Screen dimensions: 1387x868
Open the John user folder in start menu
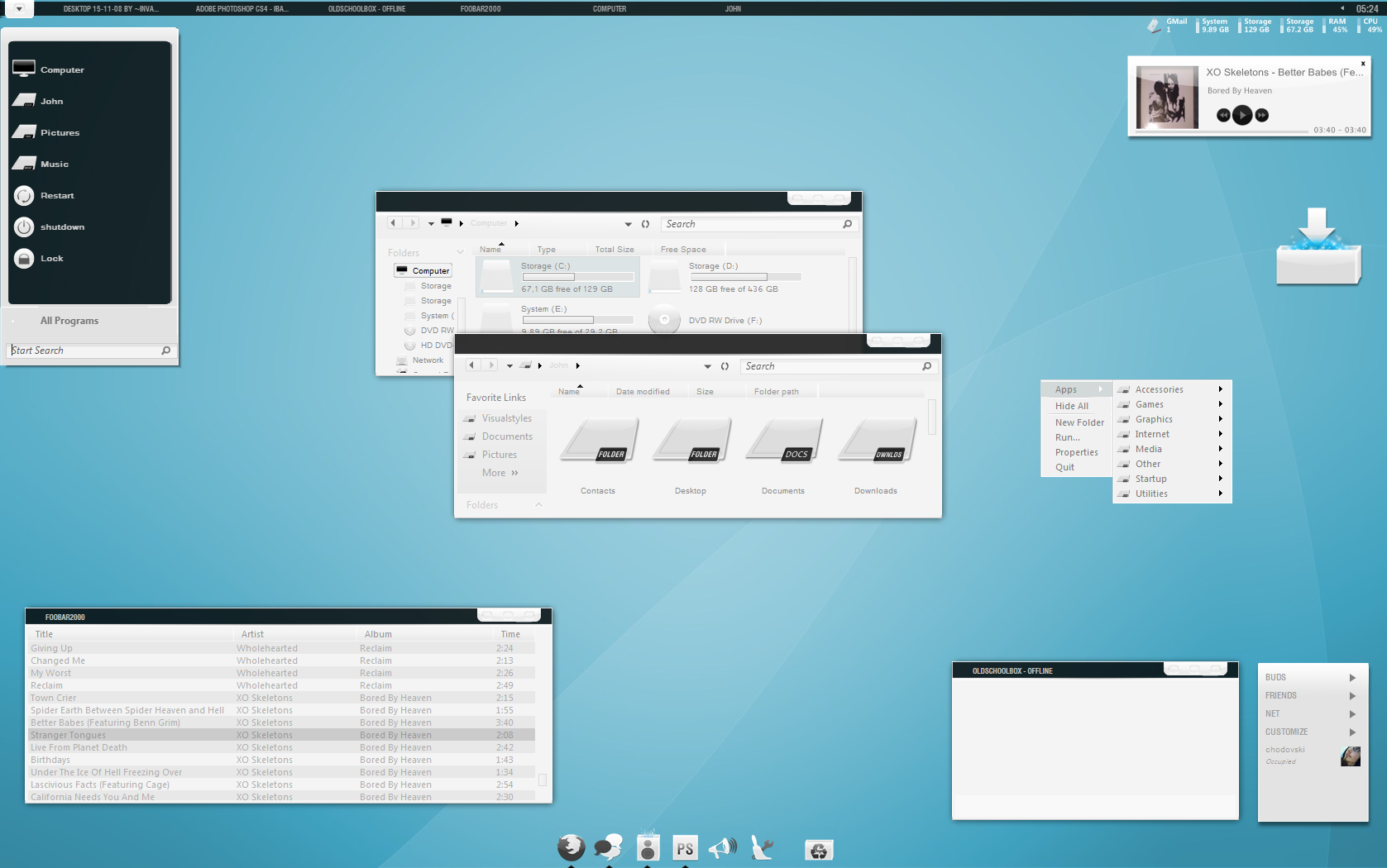coord(24,100)
